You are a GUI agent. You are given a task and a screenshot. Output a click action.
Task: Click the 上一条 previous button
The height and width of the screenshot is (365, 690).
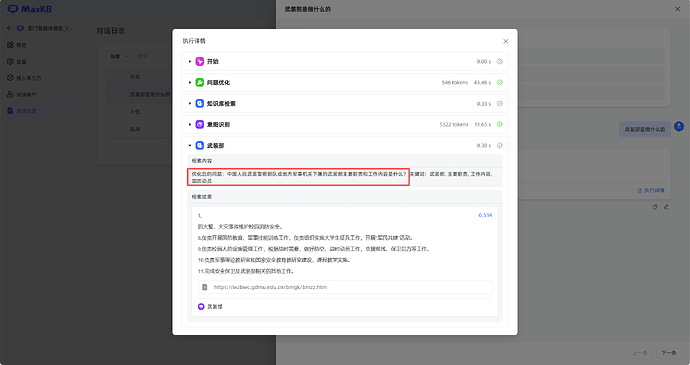point(639,353)
